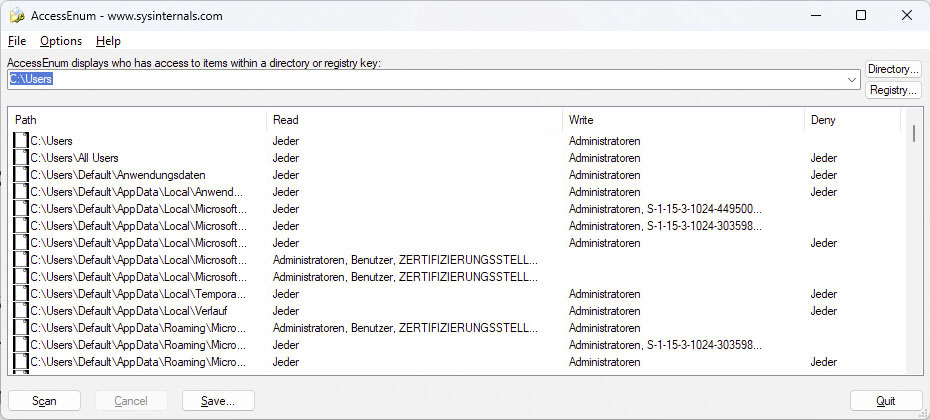
Task: Select the AppData\Local\Anwend... path
Action: tap(137, 192)
